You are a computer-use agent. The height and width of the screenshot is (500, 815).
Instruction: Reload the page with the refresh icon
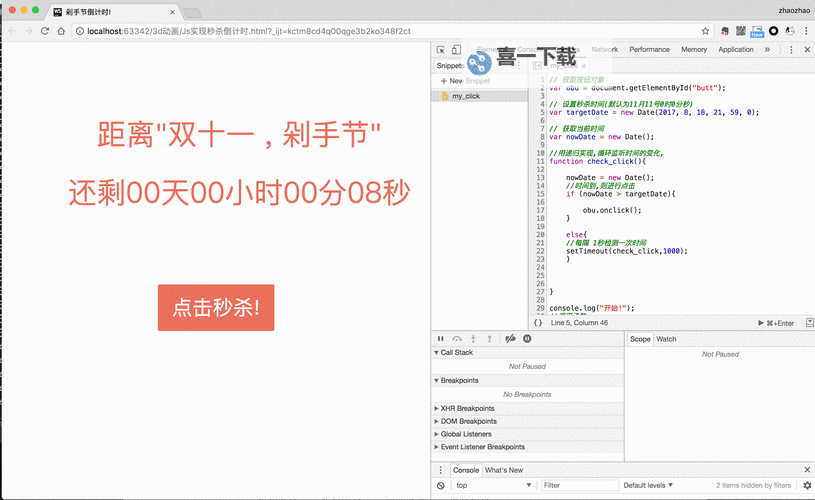45,31
